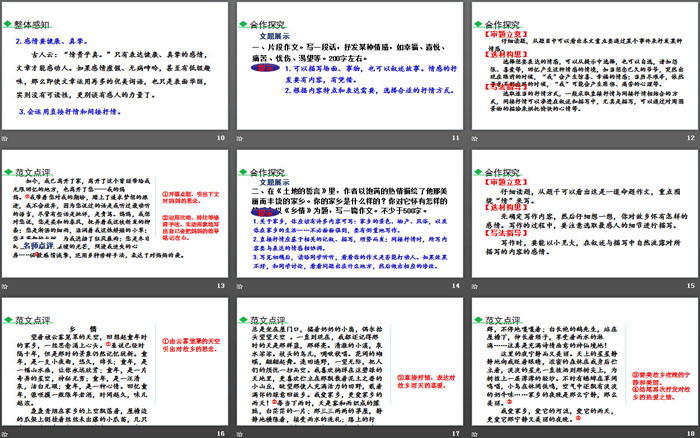Select slide 18 thumbnail 范文点评
The width and height of the screenshot is (700, 438).
(585, 361)
